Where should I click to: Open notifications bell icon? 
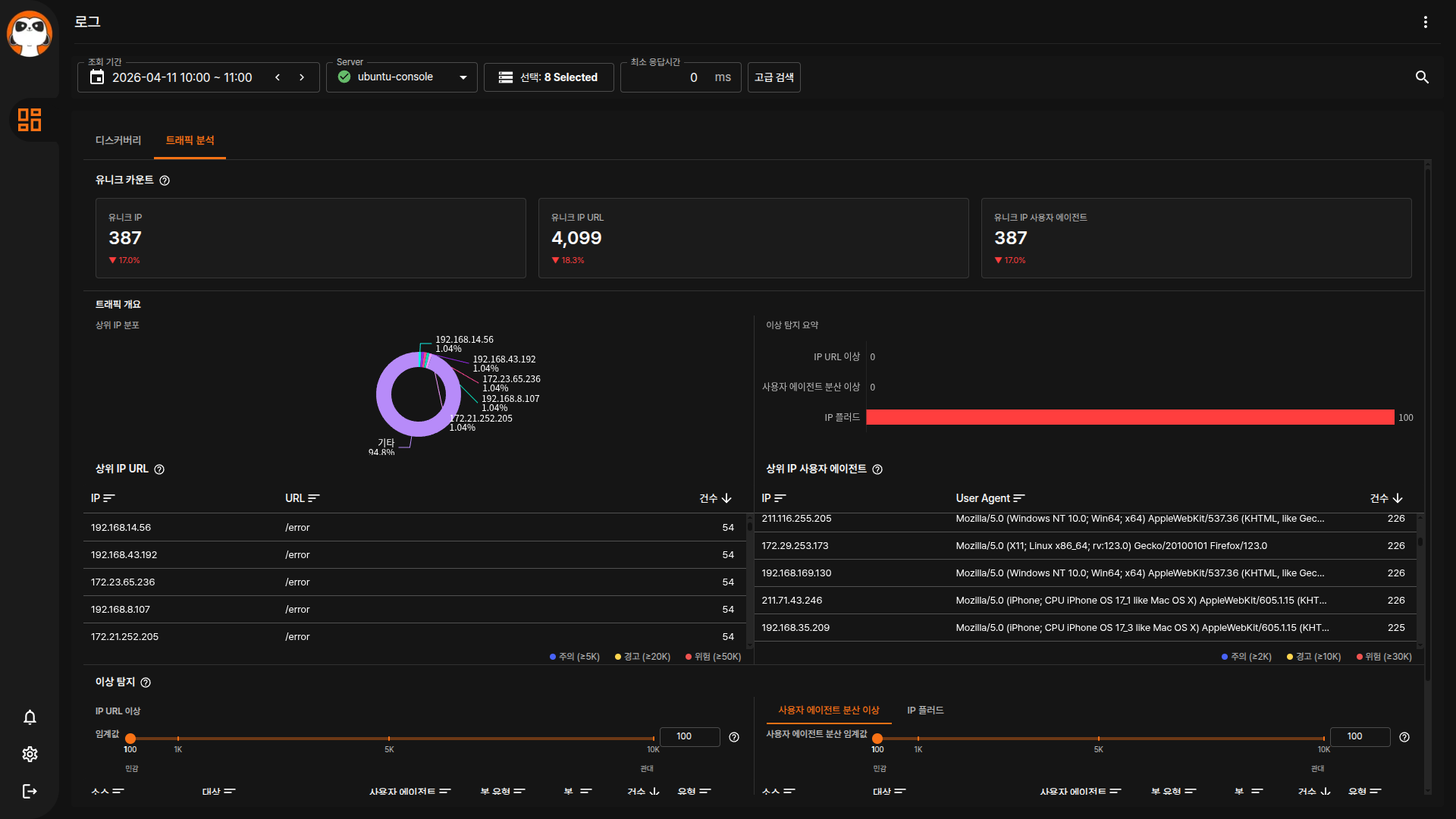pyautogui.click(x=30, y=717)
